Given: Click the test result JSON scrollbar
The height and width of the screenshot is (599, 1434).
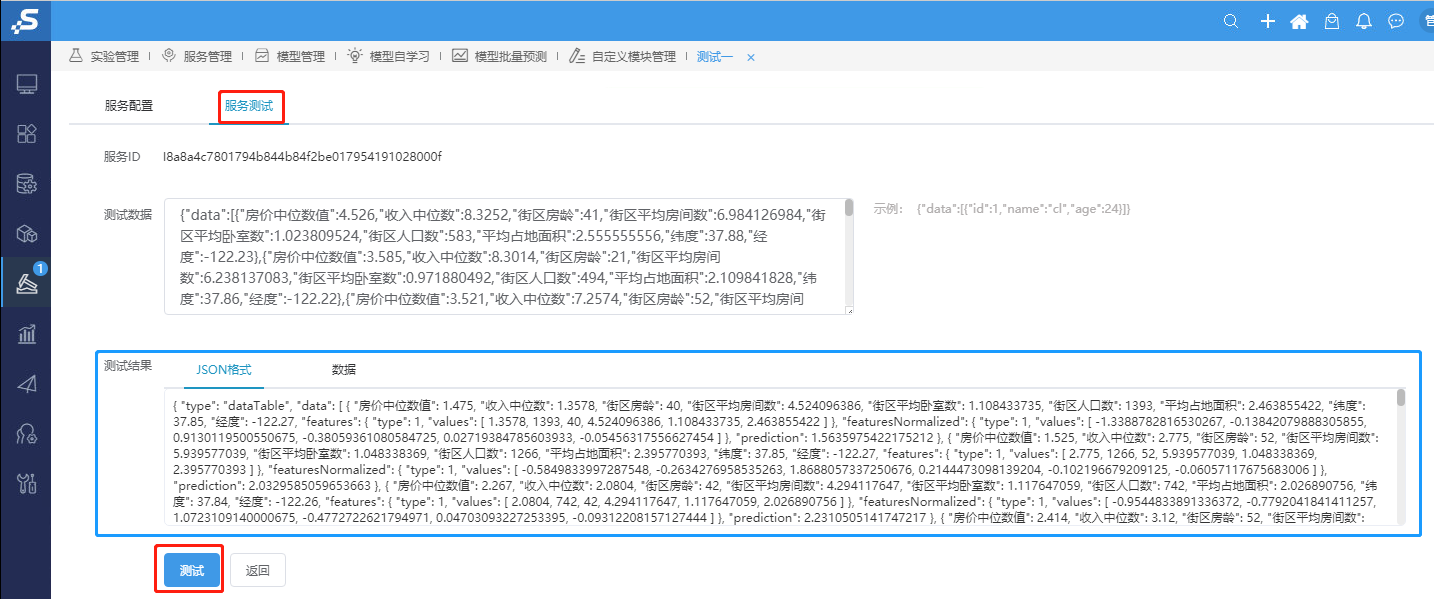Looking at the screenshot, I should [1401, 398].
